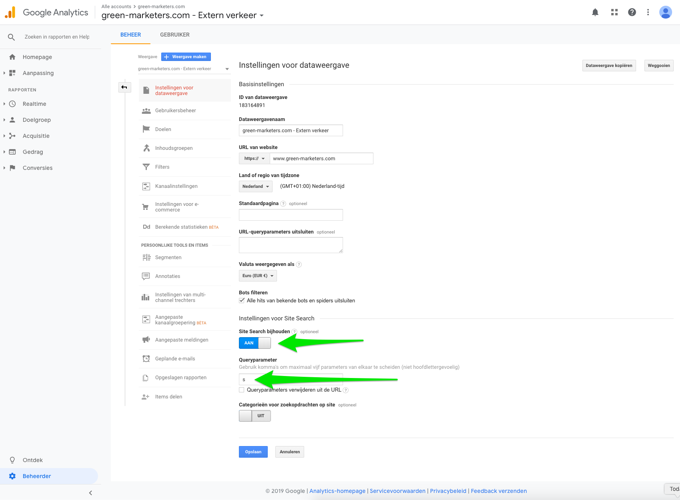Image resolution: width=680 pixels, height=500 pixels.
Task: Open Gebruikersbeheer menu item
Action: pyautogui.click(x=175, y=111)
